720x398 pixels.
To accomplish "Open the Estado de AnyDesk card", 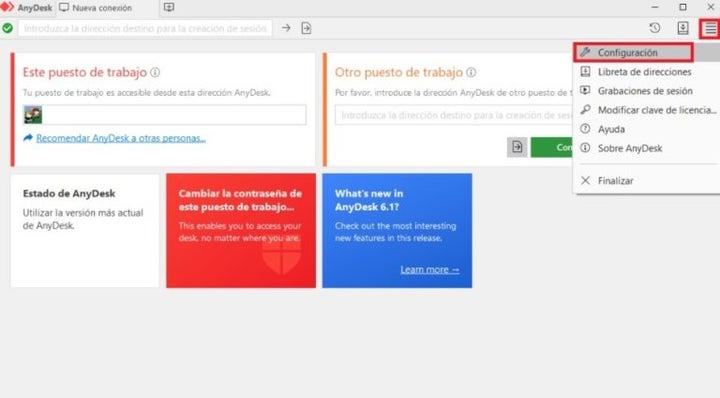I will pos(85,230).
